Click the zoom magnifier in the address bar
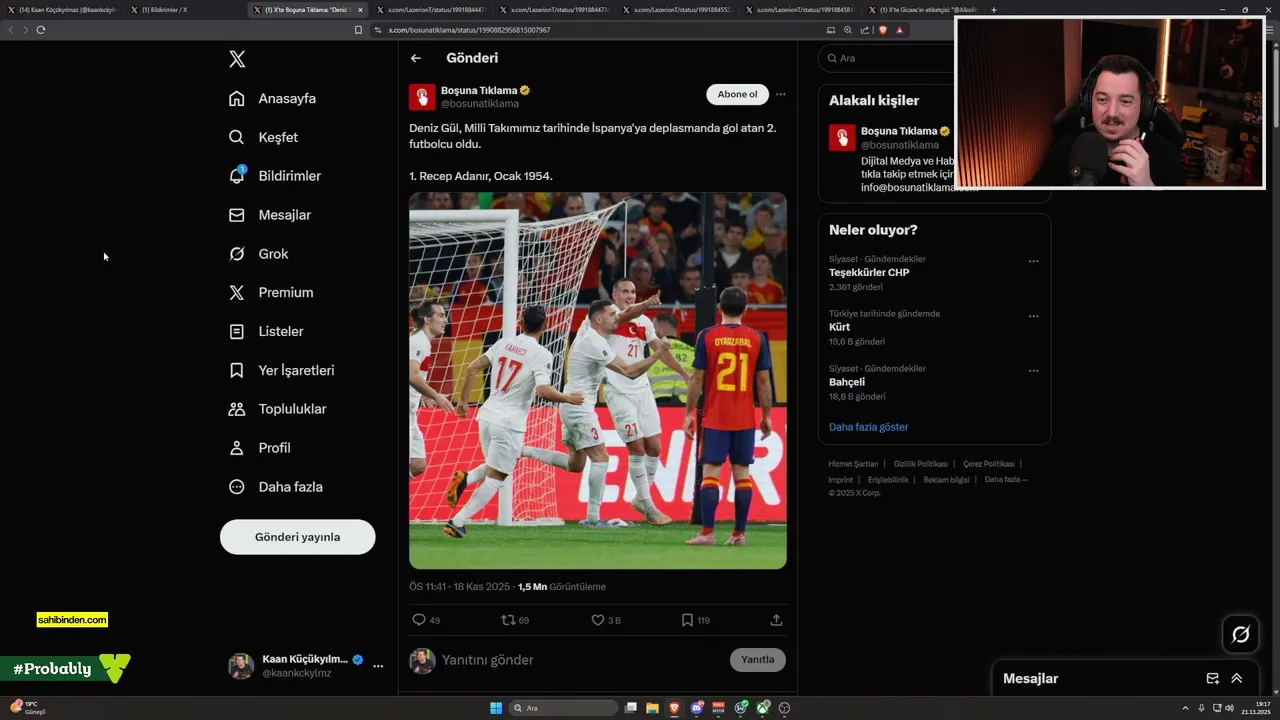This screenshot has width=1280, height=720. click(848, 30)
